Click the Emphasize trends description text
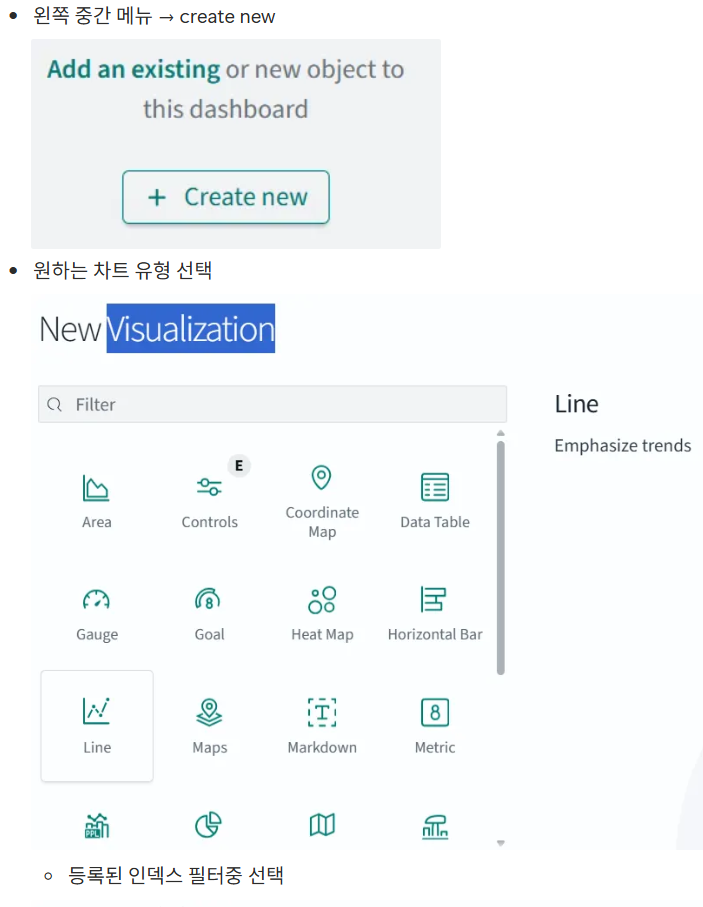703x907 pixels. tap(623, 445)
